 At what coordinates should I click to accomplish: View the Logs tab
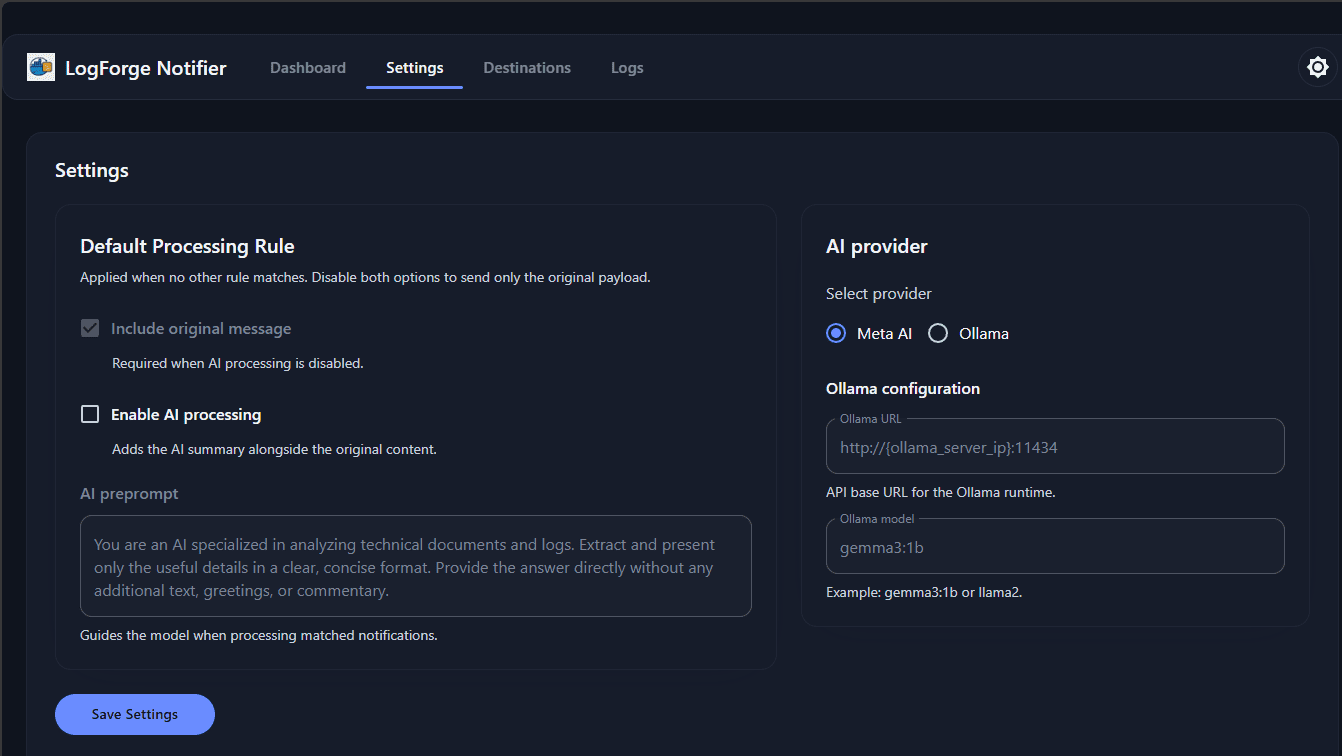[627, 67]
